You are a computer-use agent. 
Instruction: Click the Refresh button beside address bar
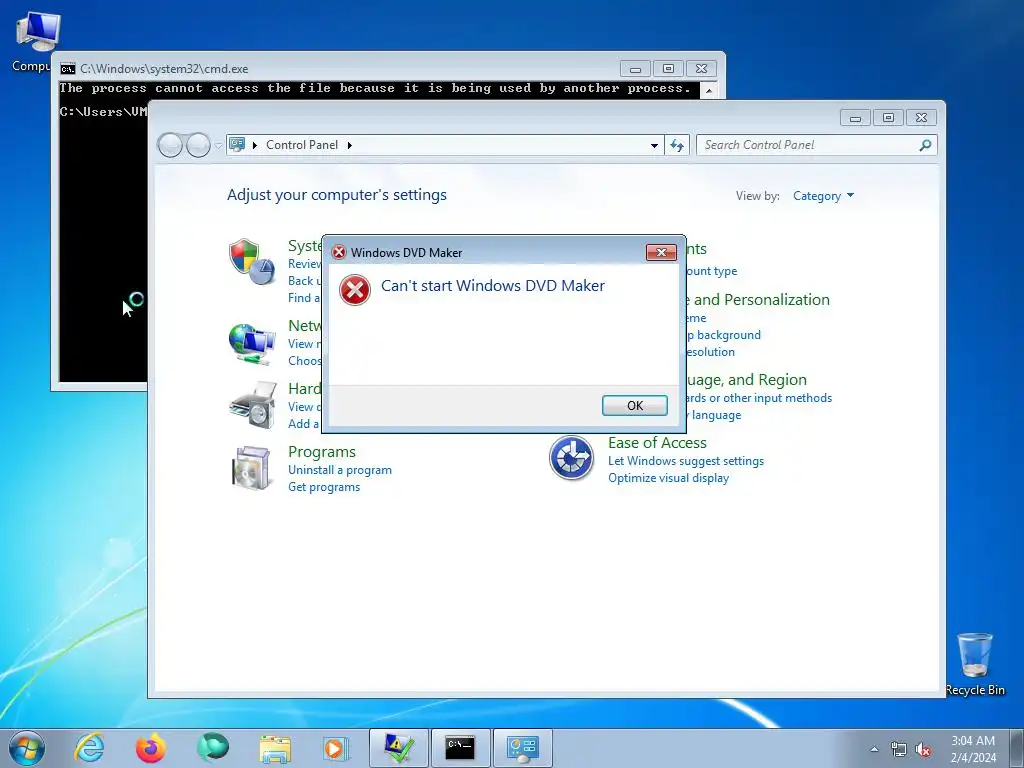(677, 146)
